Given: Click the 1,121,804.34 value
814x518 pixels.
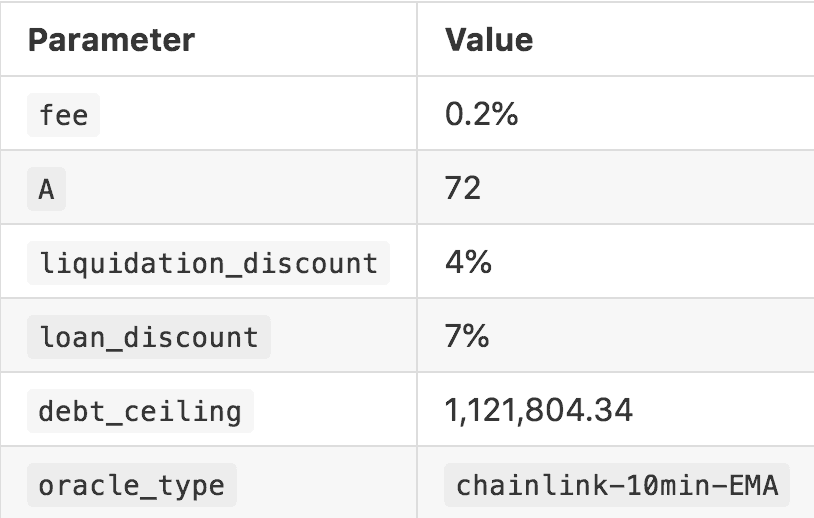Looking at the screenshot, I should coord(539,411).
